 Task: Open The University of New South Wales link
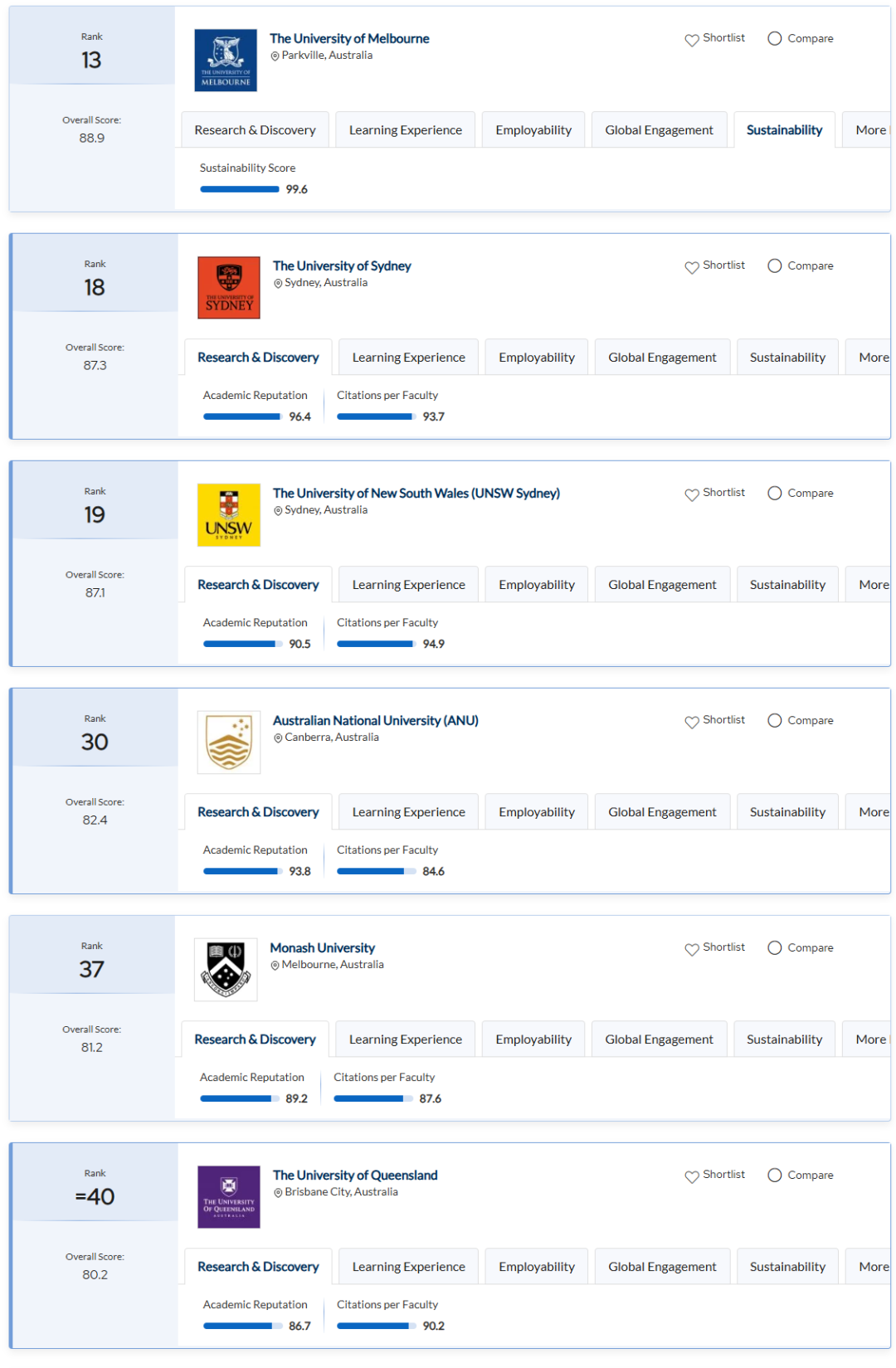click(x=416, y=494)
